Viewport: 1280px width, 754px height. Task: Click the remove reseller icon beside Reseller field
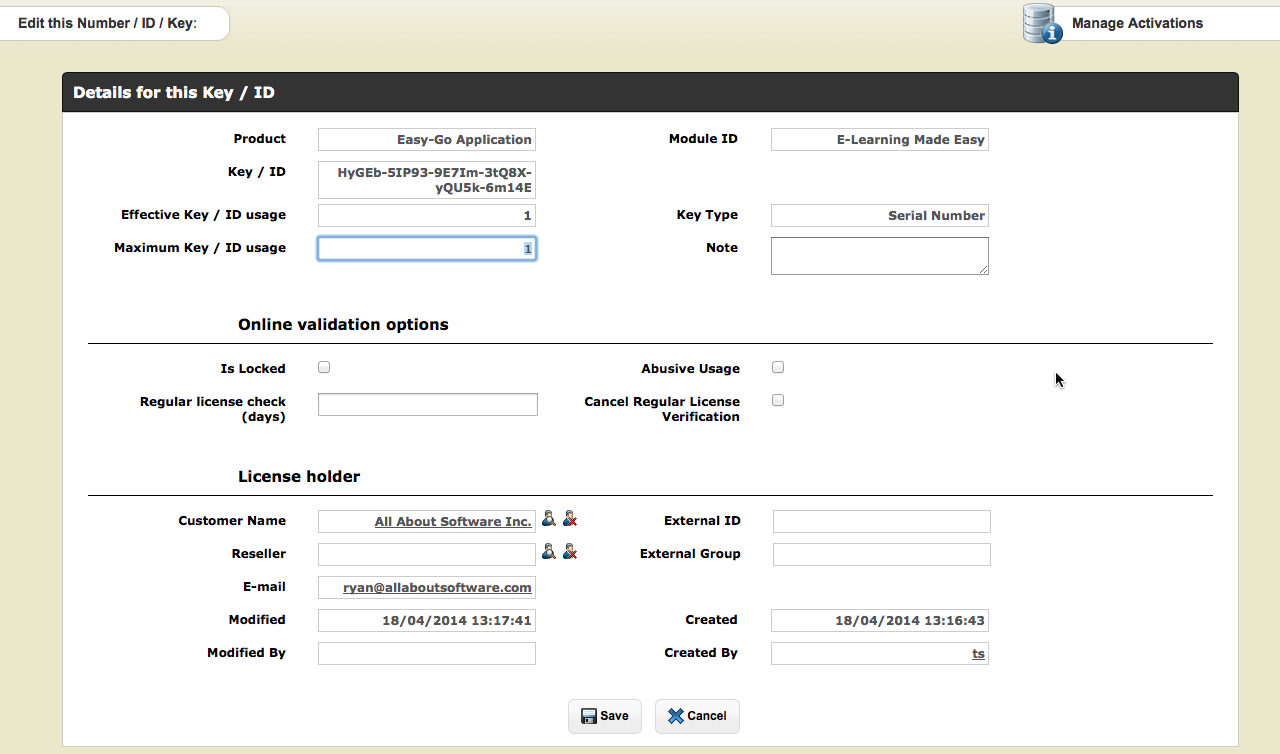pyautogui.click(x=570, y=552)
